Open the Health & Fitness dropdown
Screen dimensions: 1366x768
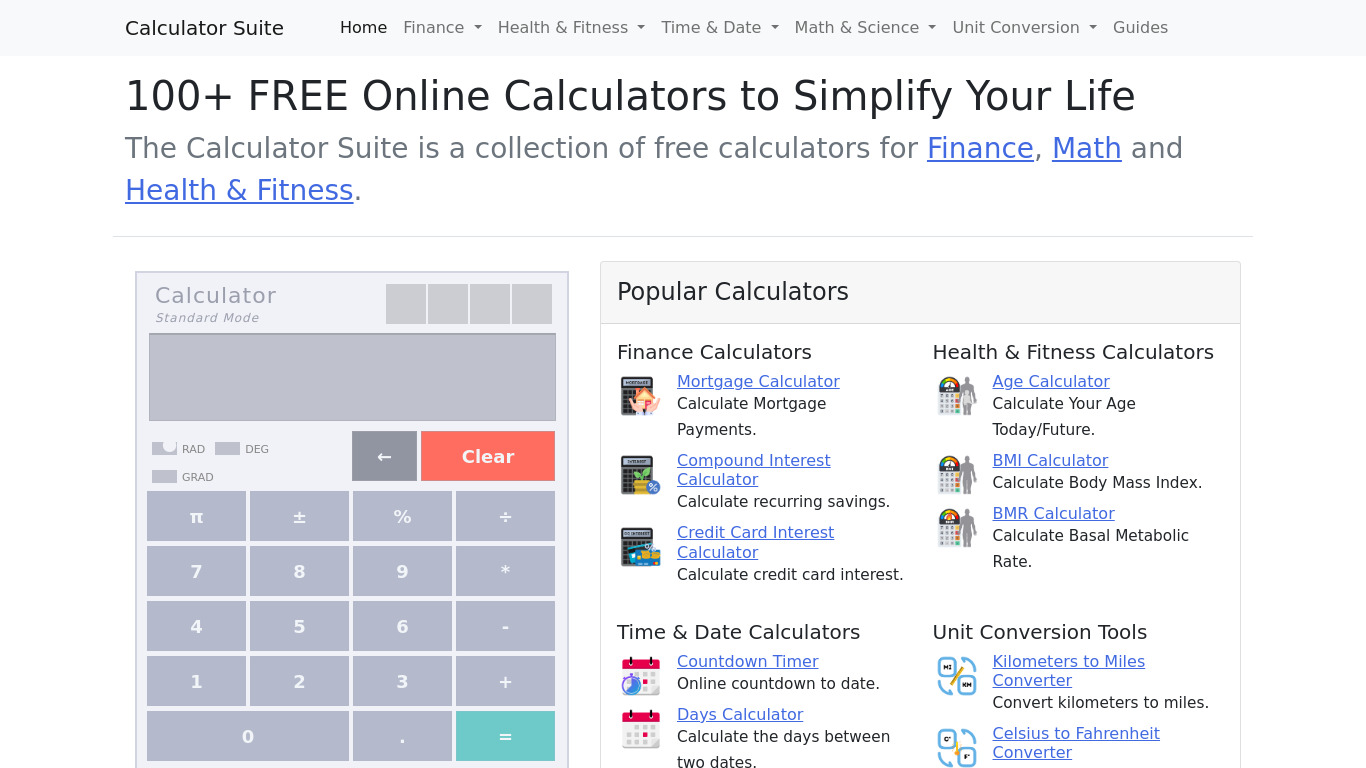click(x=571, y=28)
